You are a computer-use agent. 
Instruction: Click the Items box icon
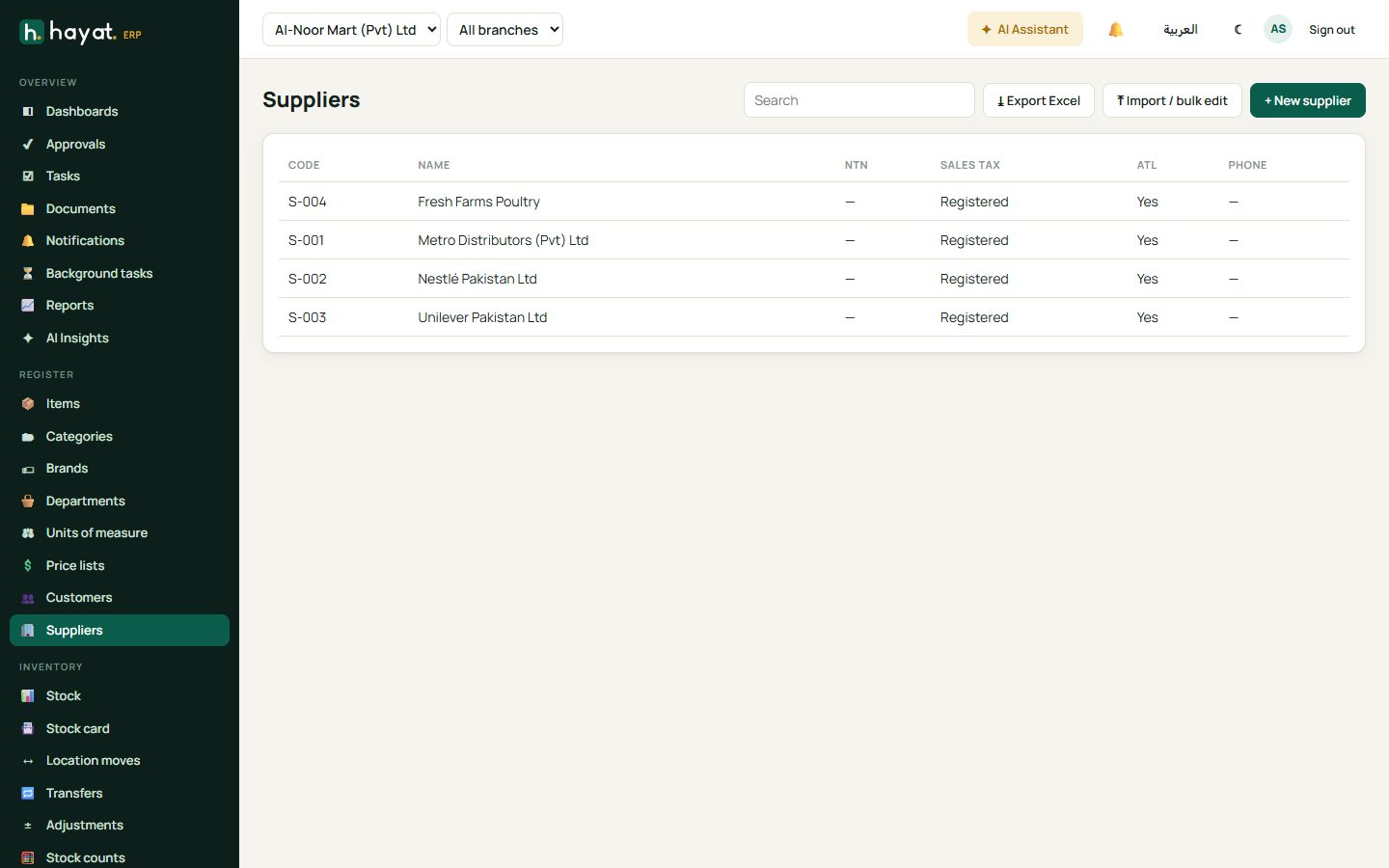[x=28, y=404]
